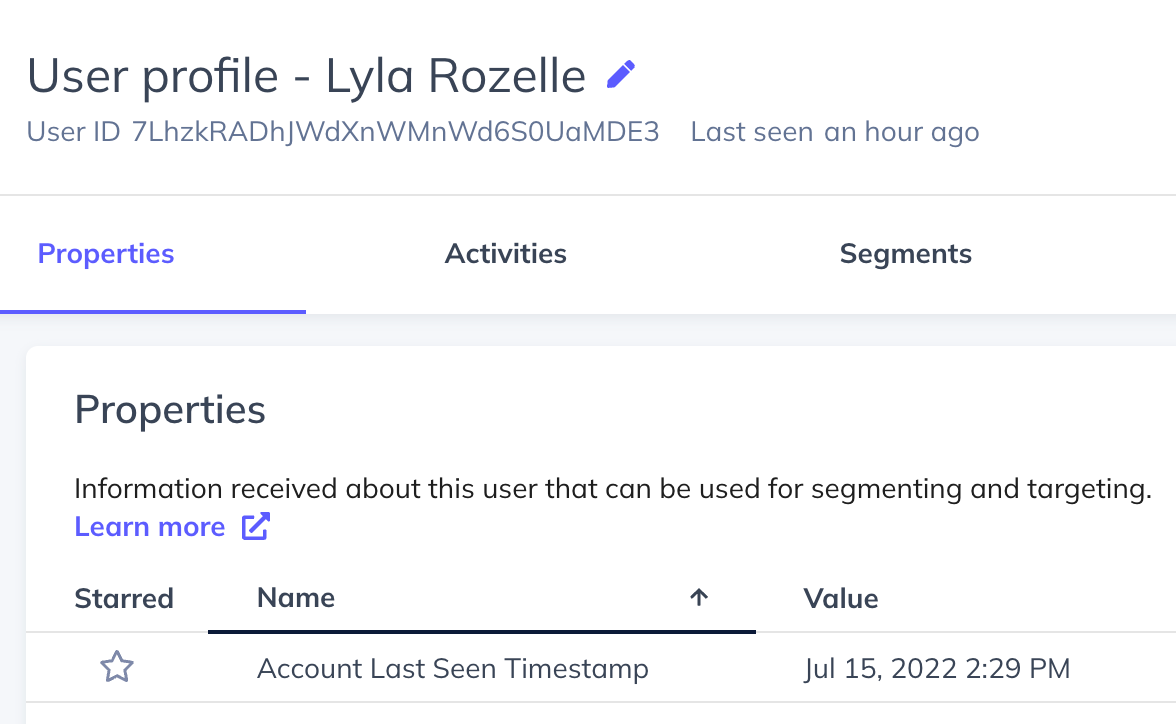The width and height of the screenshot is (1176, 724).
Task: Click the Last seen label
Action: (x=752, y=132)
